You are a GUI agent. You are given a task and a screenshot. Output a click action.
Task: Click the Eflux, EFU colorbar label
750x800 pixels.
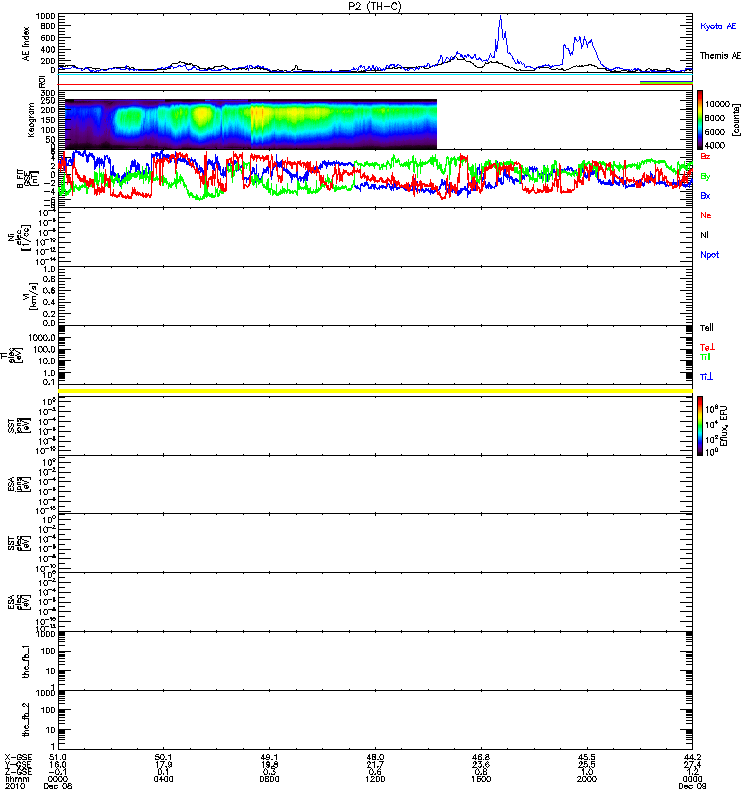723,426
